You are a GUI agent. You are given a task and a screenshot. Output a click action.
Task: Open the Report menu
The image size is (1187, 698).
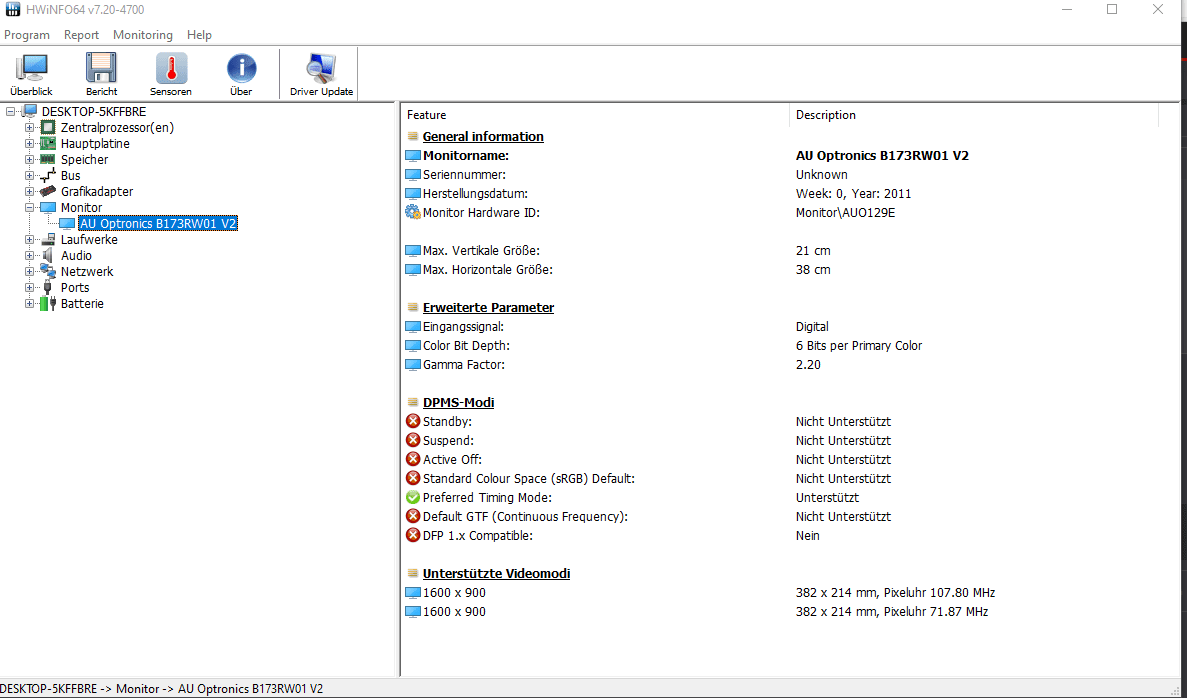(81, 35)
